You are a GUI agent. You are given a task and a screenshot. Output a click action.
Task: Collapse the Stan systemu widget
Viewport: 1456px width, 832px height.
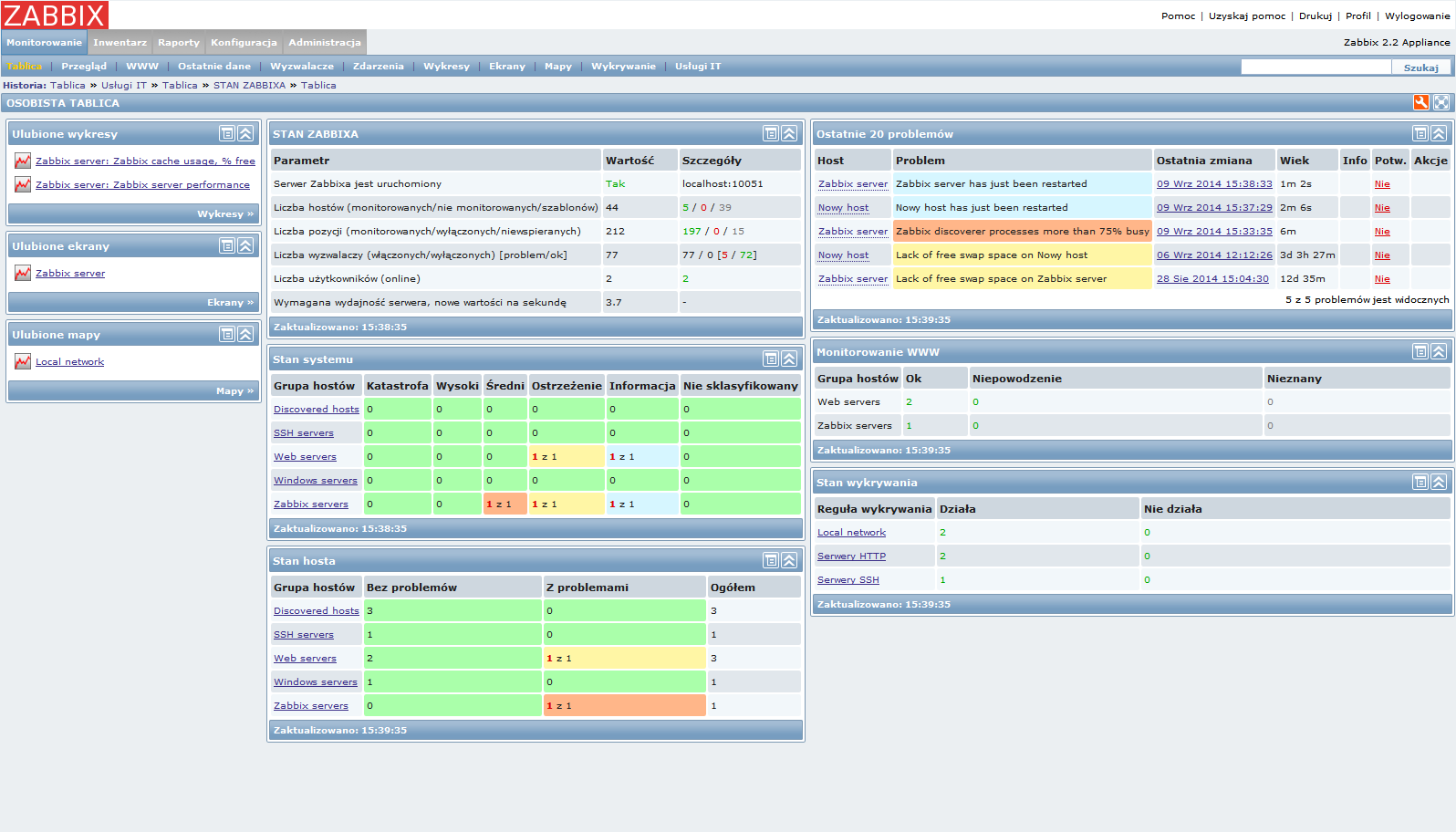click(x=789, y=359)
